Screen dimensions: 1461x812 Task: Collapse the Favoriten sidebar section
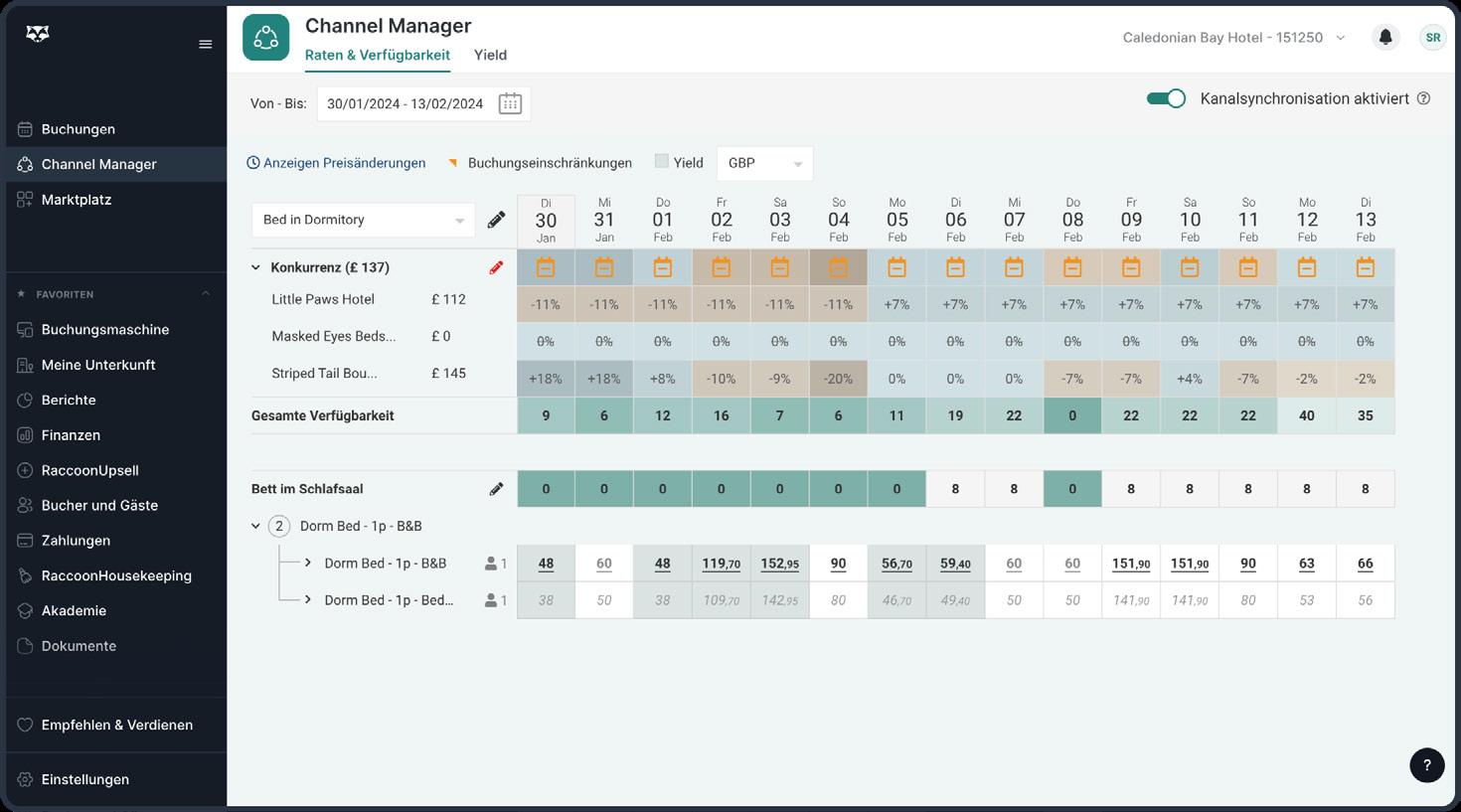coord(206,294)
